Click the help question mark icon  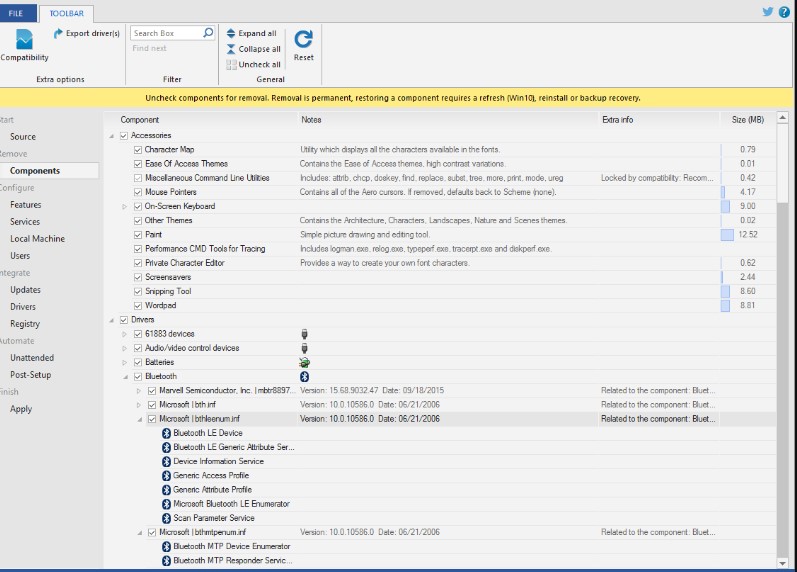tap(785, 12)
